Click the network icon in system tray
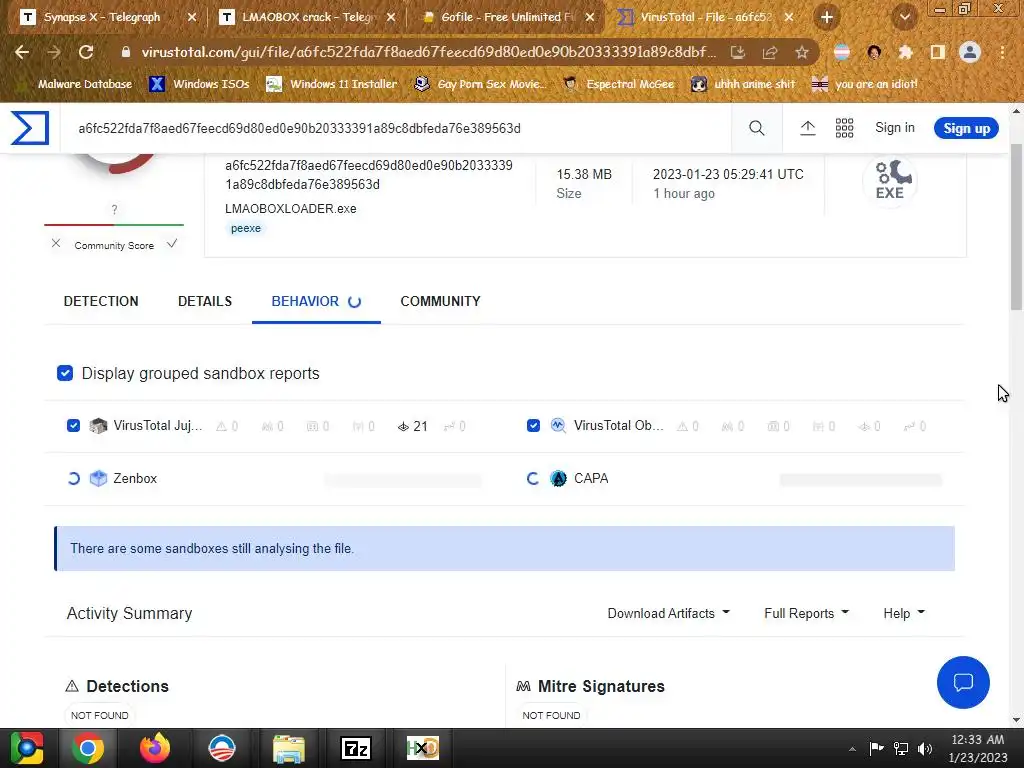This screenshot has width=1024, height=768. 901,749
